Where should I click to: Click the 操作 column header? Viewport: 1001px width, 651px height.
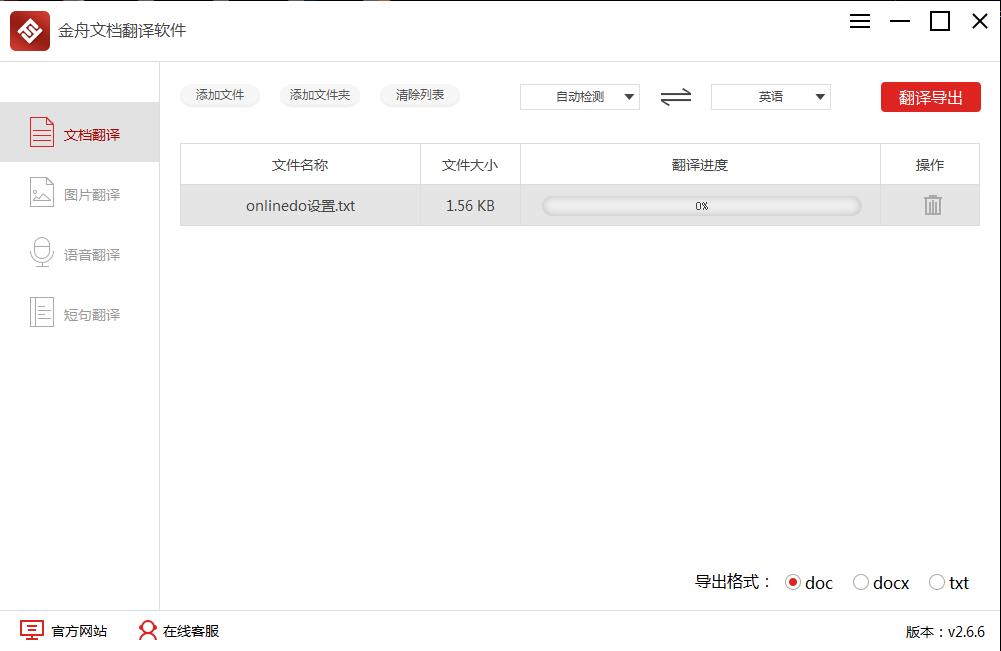(x=930, y=164)
